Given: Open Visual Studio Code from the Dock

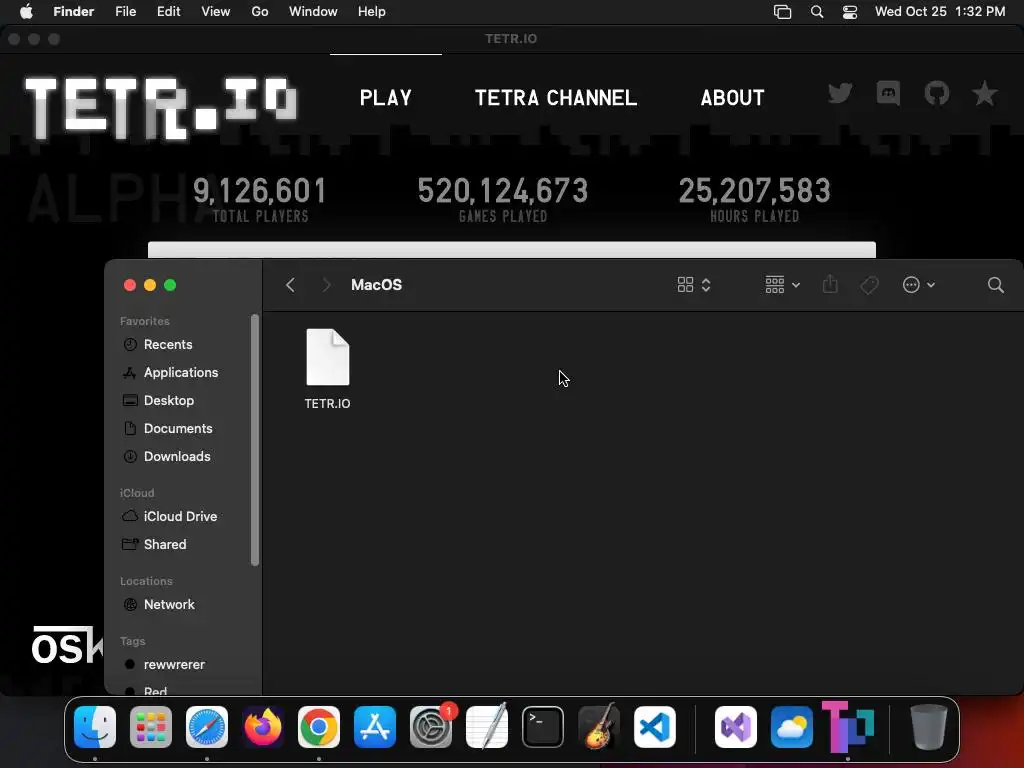Looking at the screenshot, I should click(655, 727).
